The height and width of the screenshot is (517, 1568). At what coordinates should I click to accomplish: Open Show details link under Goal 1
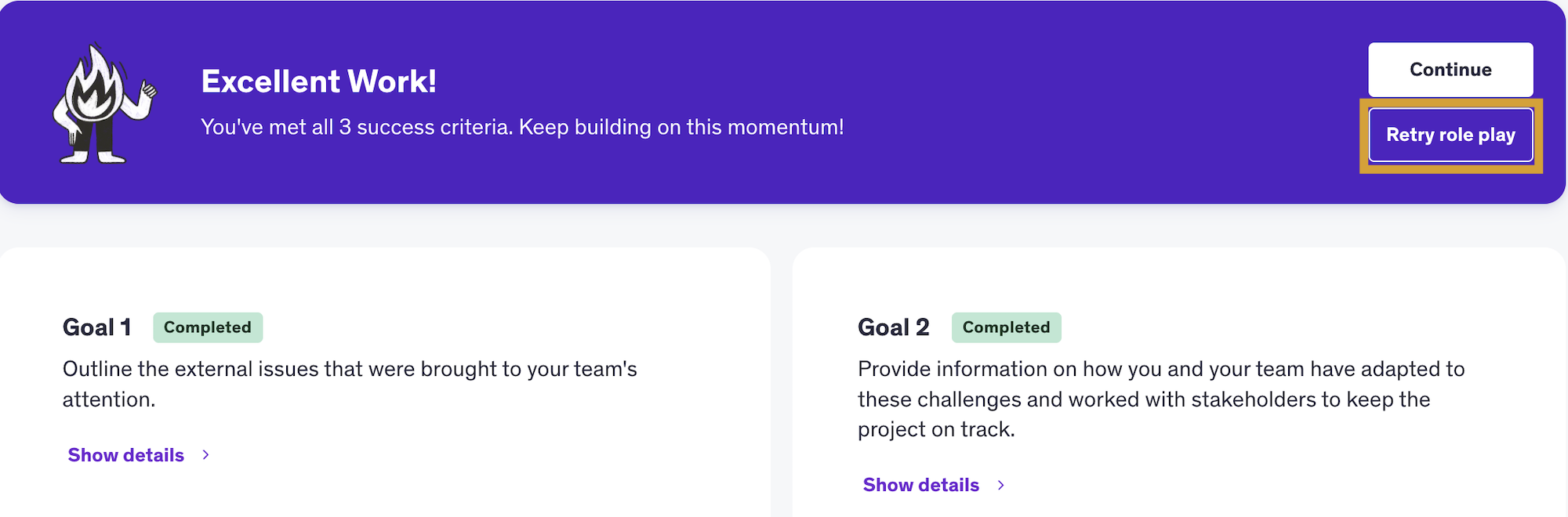click(126, 455)
